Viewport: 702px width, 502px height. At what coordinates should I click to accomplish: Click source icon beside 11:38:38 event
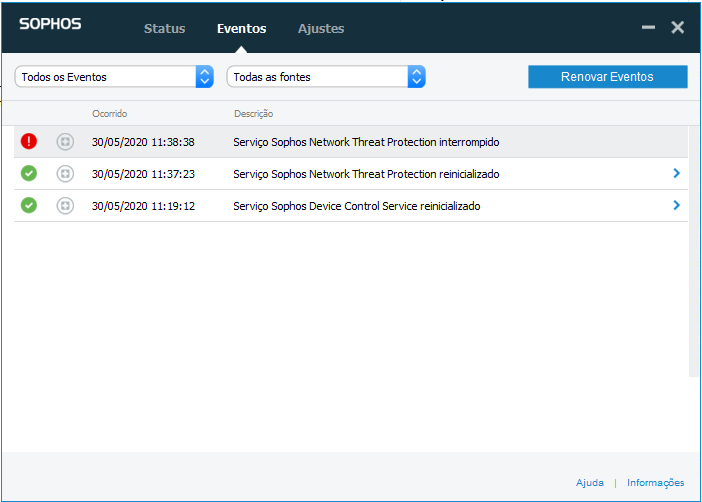65,142
